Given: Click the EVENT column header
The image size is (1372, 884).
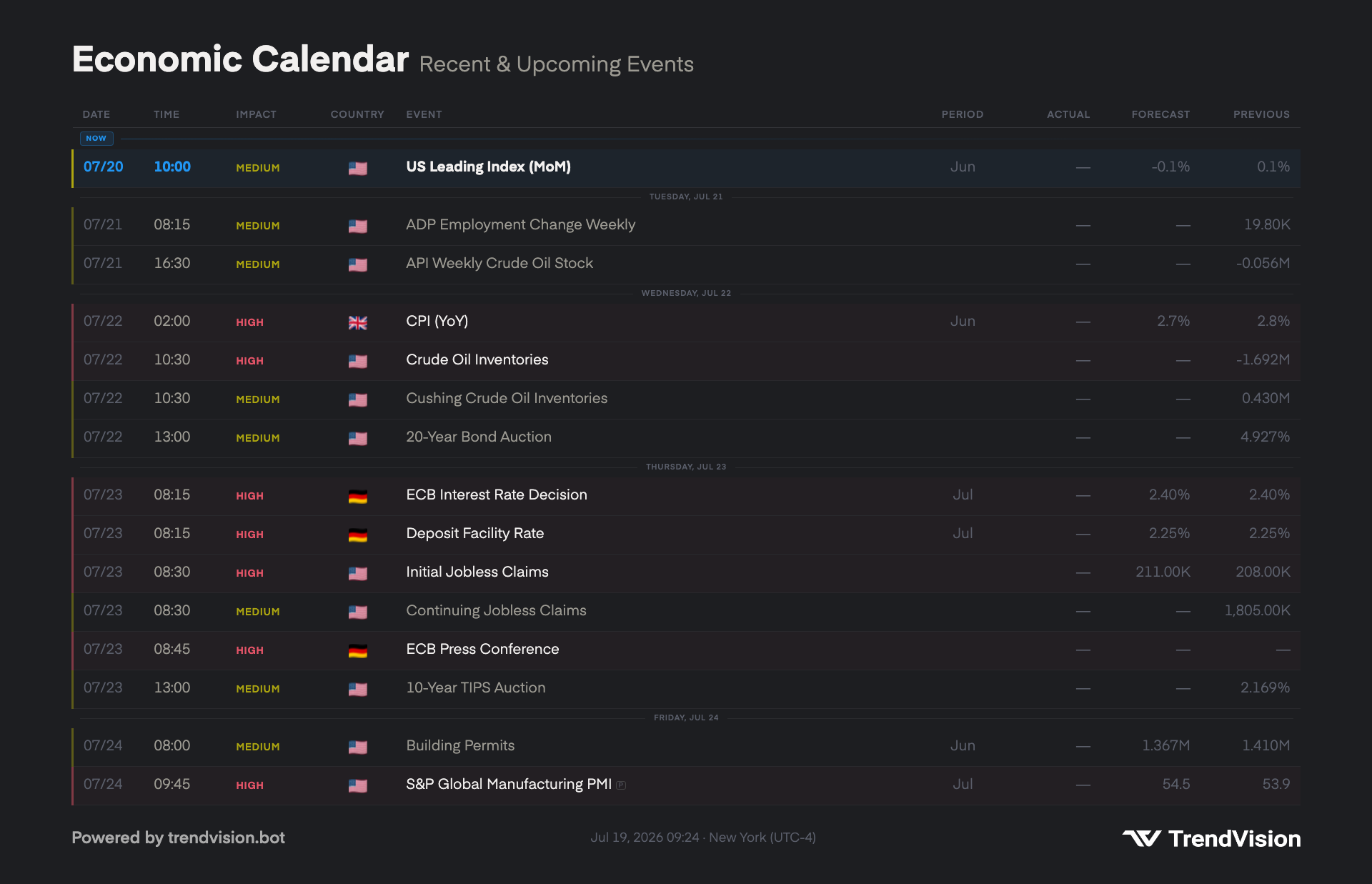Looking at the screenshot, I should pos(424,114).
